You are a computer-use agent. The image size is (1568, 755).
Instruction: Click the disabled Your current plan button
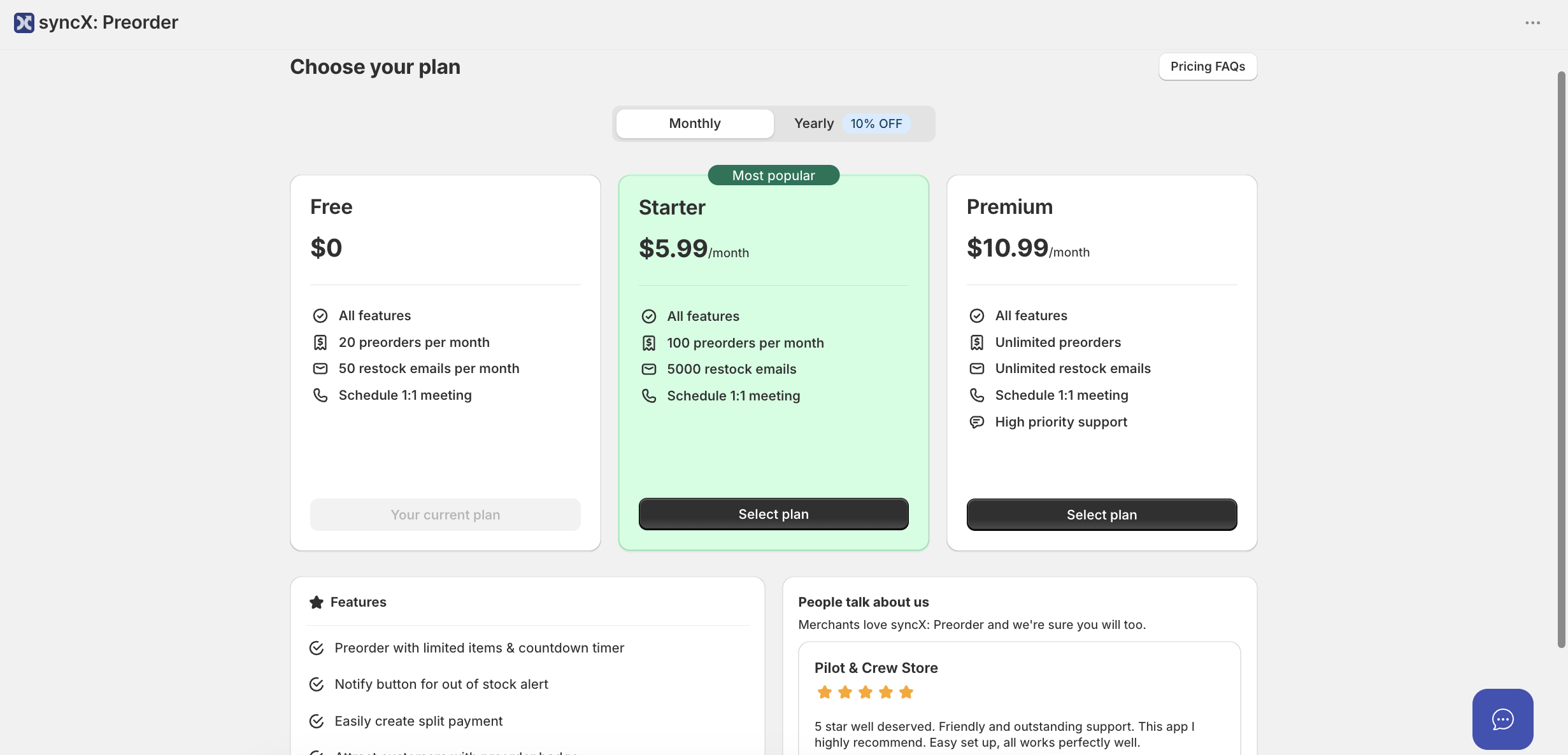click(x=445, y=515)
